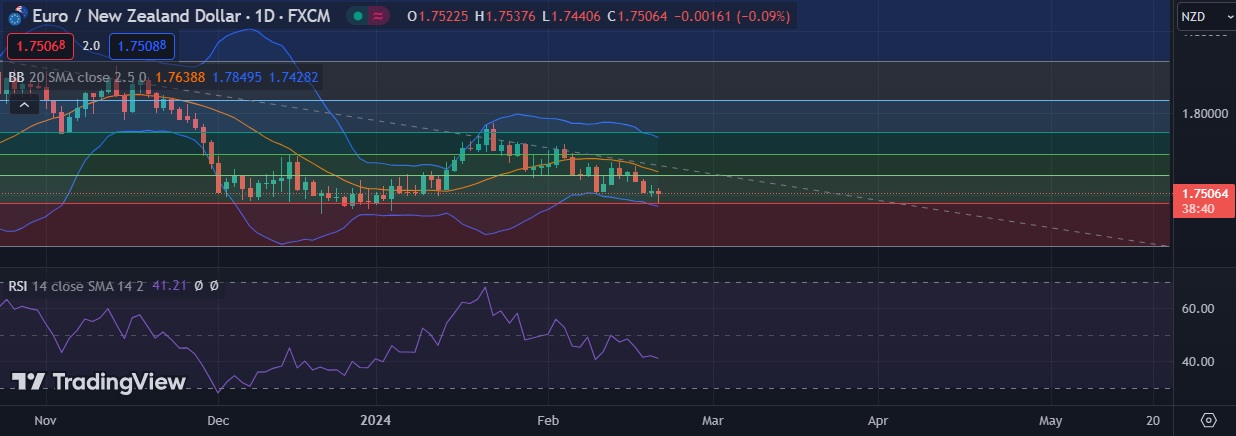
Task: Click the red sell price 1.75068 button
Action: point(39,45)
